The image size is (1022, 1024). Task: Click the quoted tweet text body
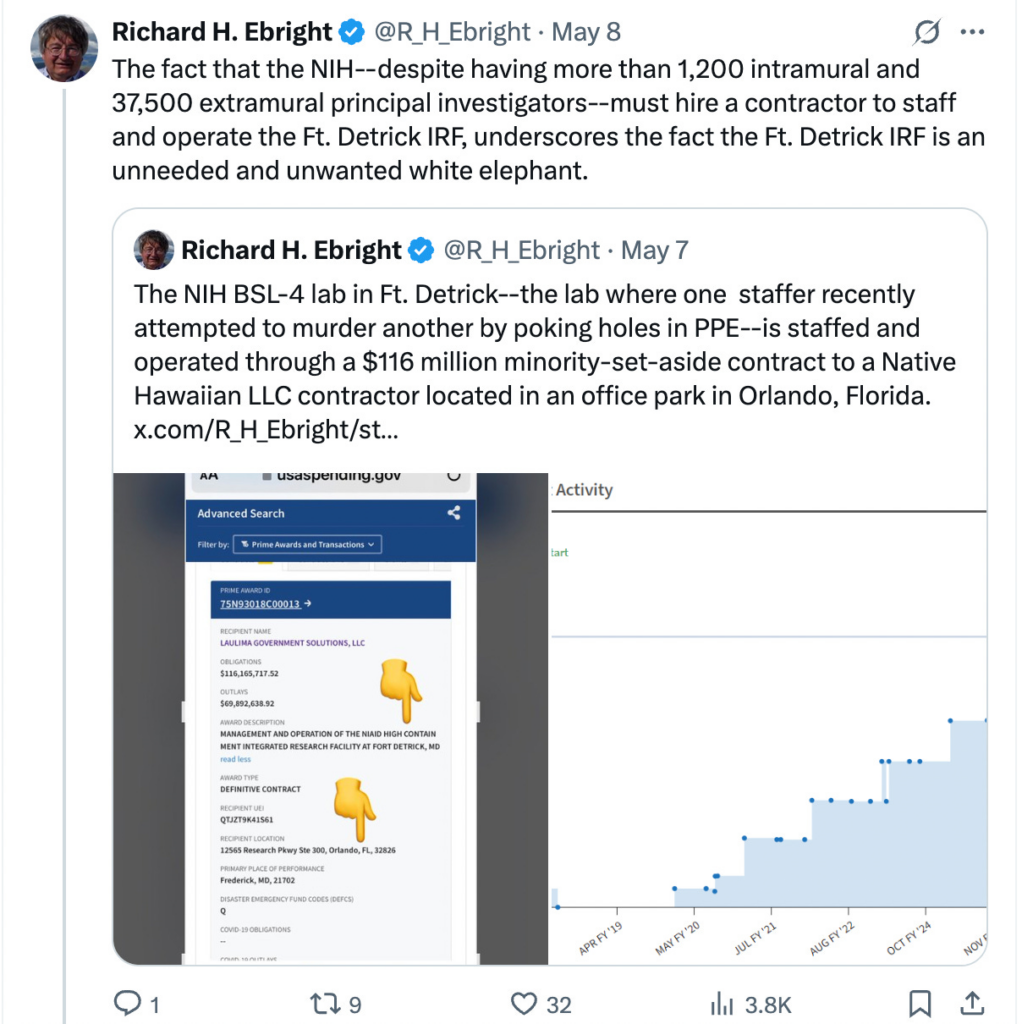tap(530, 345)
